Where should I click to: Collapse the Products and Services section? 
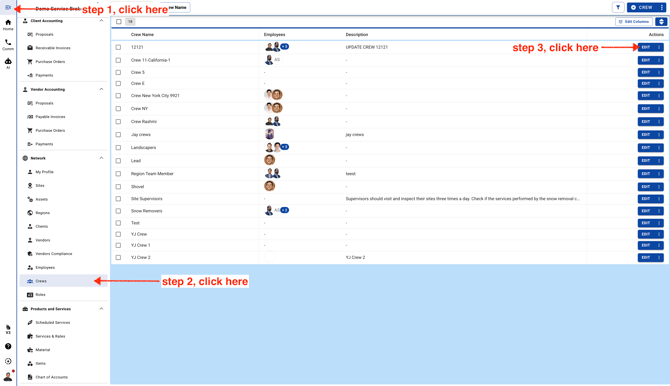point(101,309)
